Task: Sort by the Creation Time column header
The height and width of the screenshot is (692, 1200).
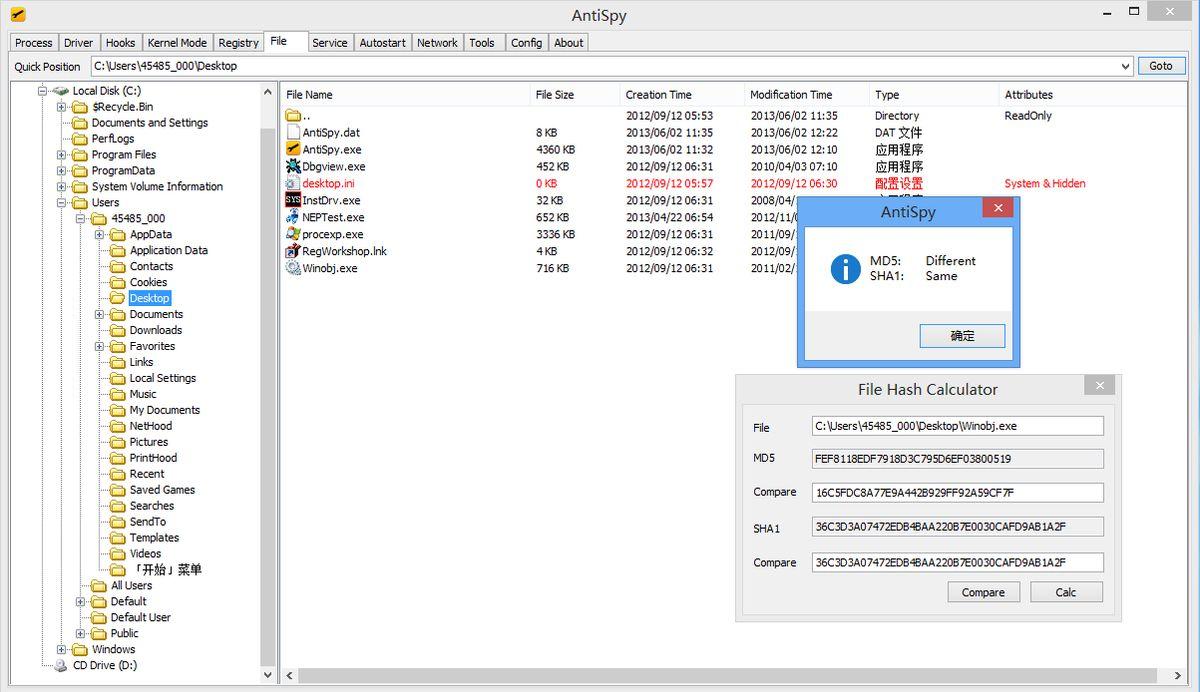Action: (682, 95)
